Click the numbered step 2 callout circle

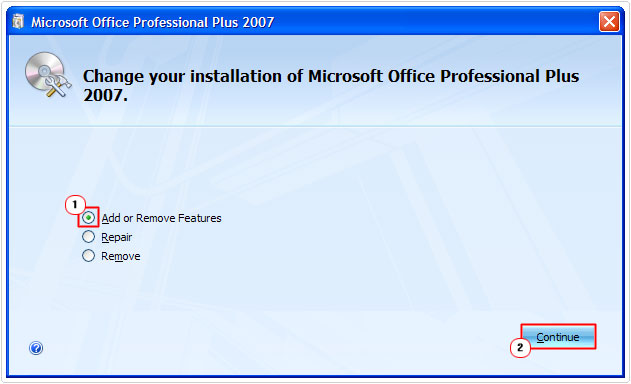pos(520,347)
